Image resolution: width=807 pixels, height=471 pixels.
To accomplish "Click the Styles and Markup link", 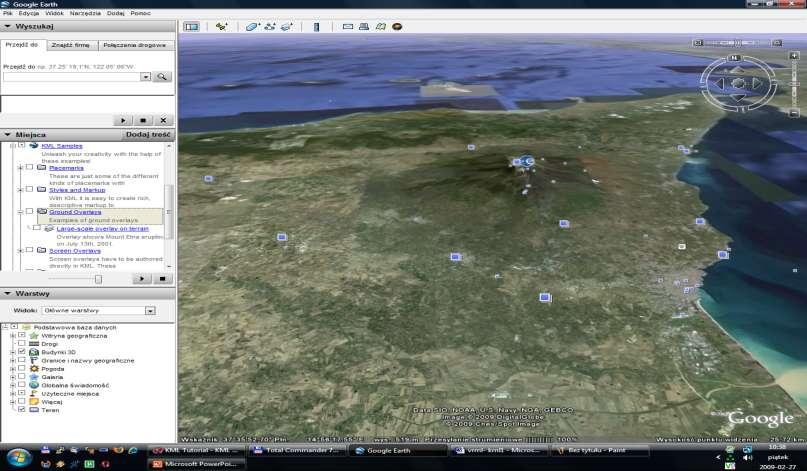I will (x=77, y=189).
